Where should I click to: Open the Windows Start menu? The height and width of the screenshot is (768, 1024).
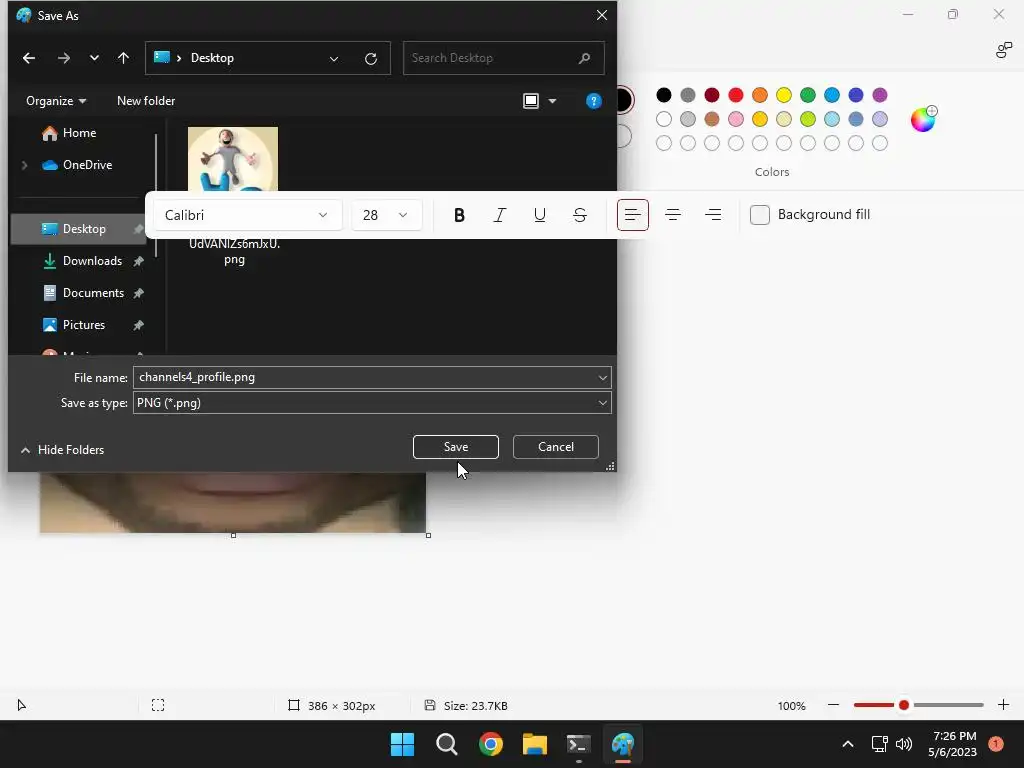[402, 744]
